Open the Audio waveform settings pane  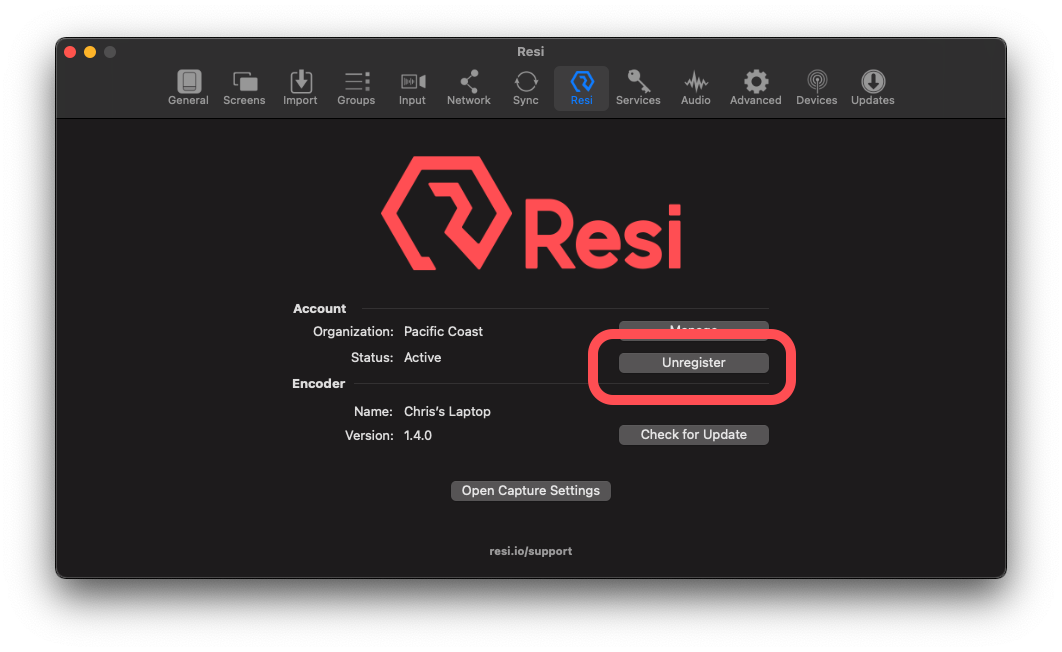(695, 87)
